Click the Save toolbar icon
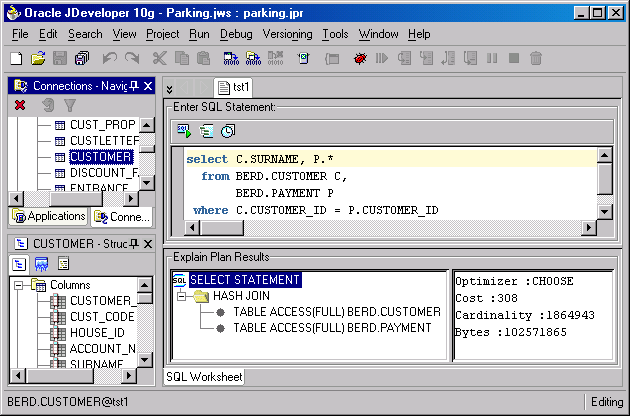 [60, 59]
